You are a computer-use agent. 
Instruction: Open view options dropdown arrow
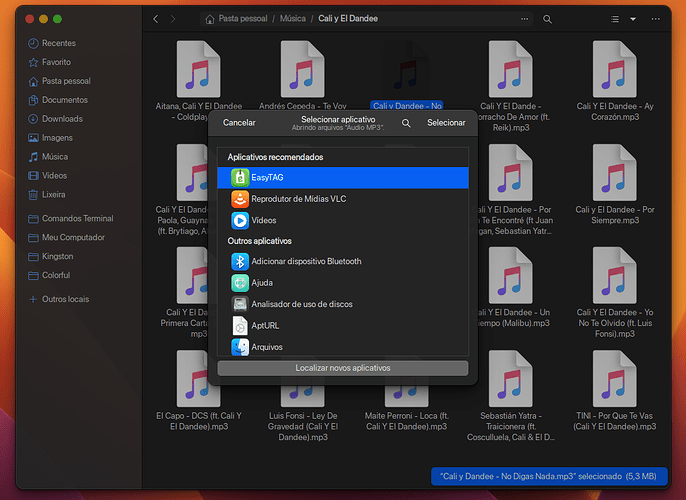(633, 19)
